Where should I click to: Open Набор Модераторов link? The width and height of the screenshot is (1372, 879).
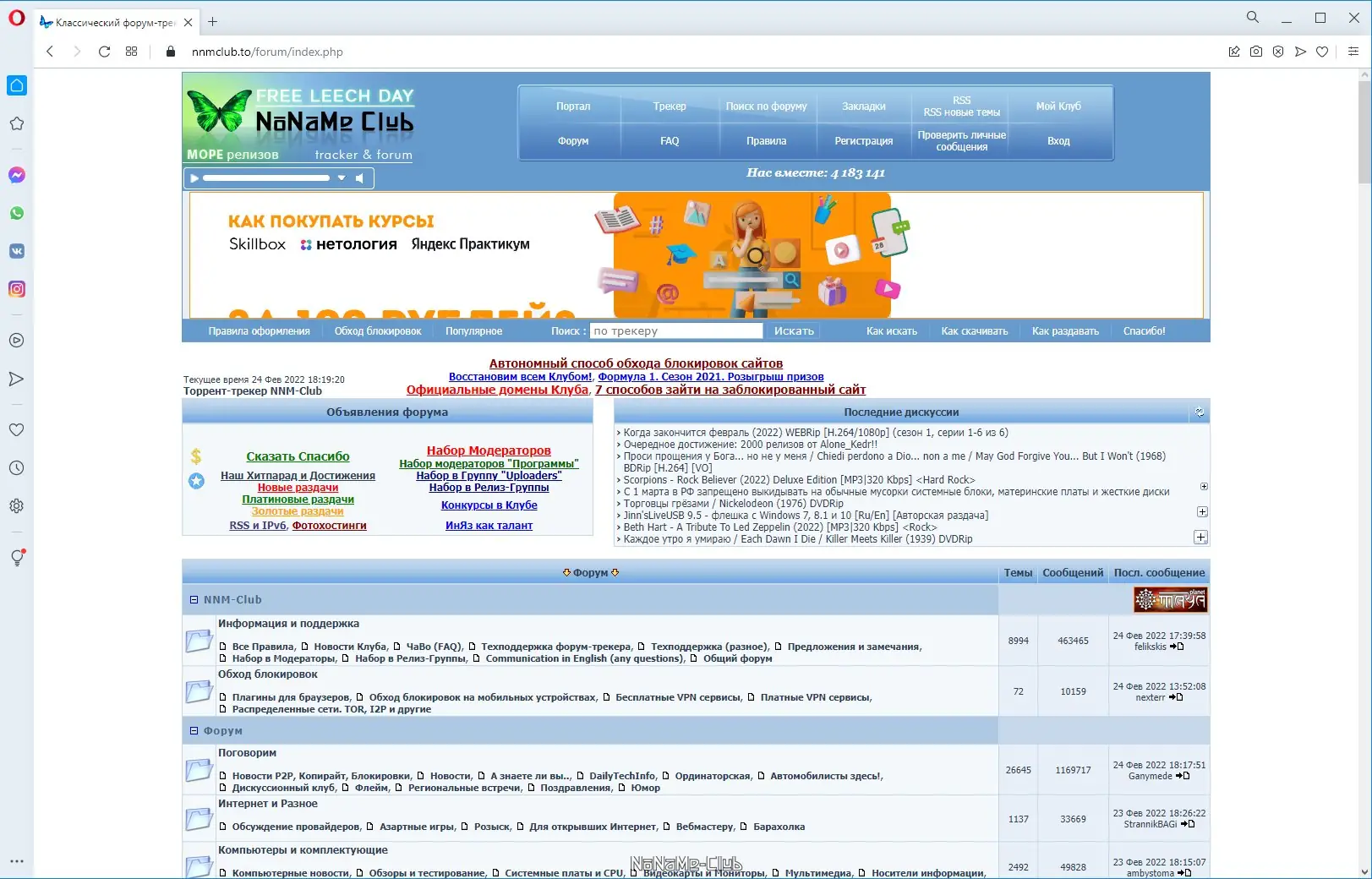pos(489,450)
